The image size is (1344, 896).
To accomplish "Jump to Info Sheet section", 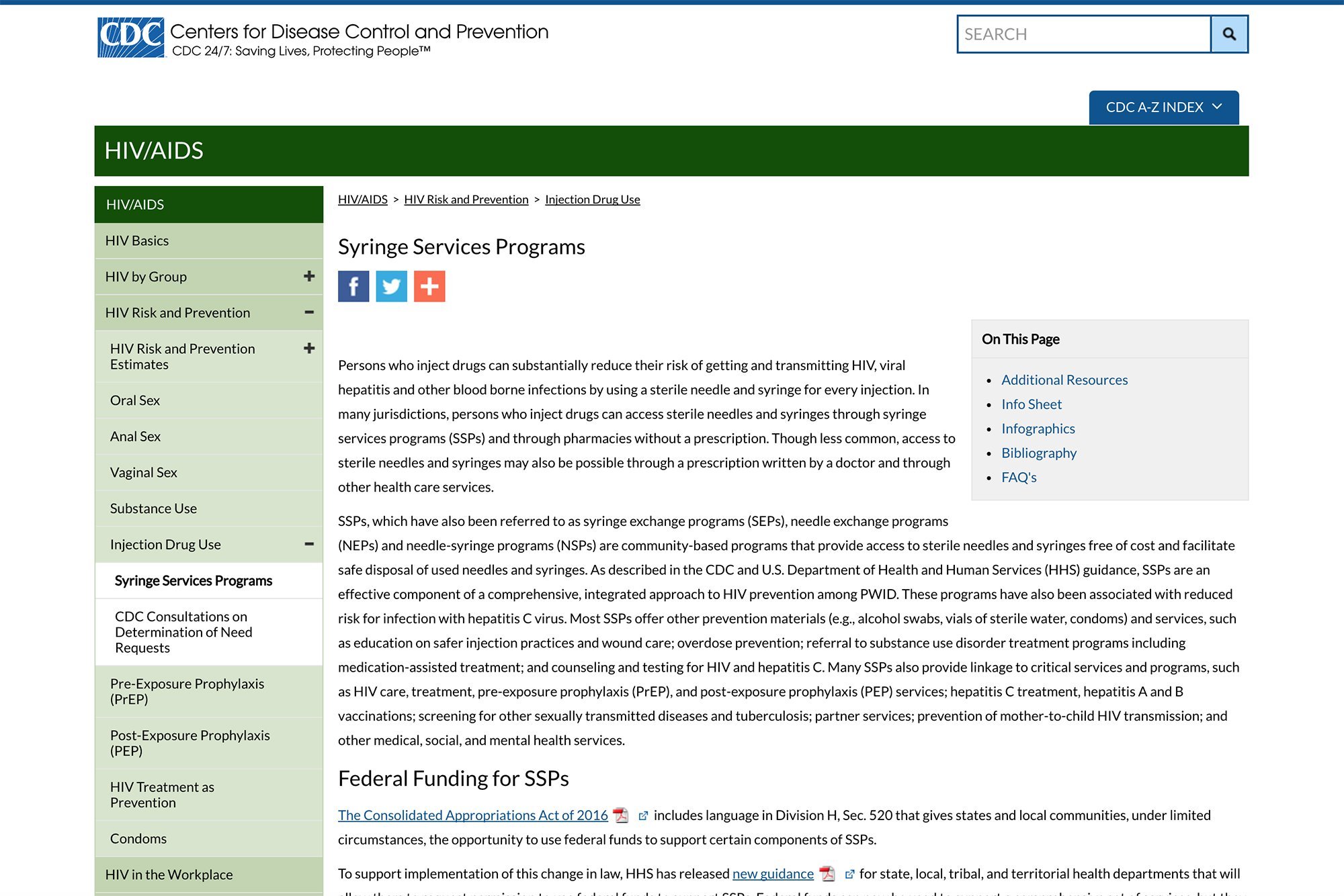I will (1032, 404).
